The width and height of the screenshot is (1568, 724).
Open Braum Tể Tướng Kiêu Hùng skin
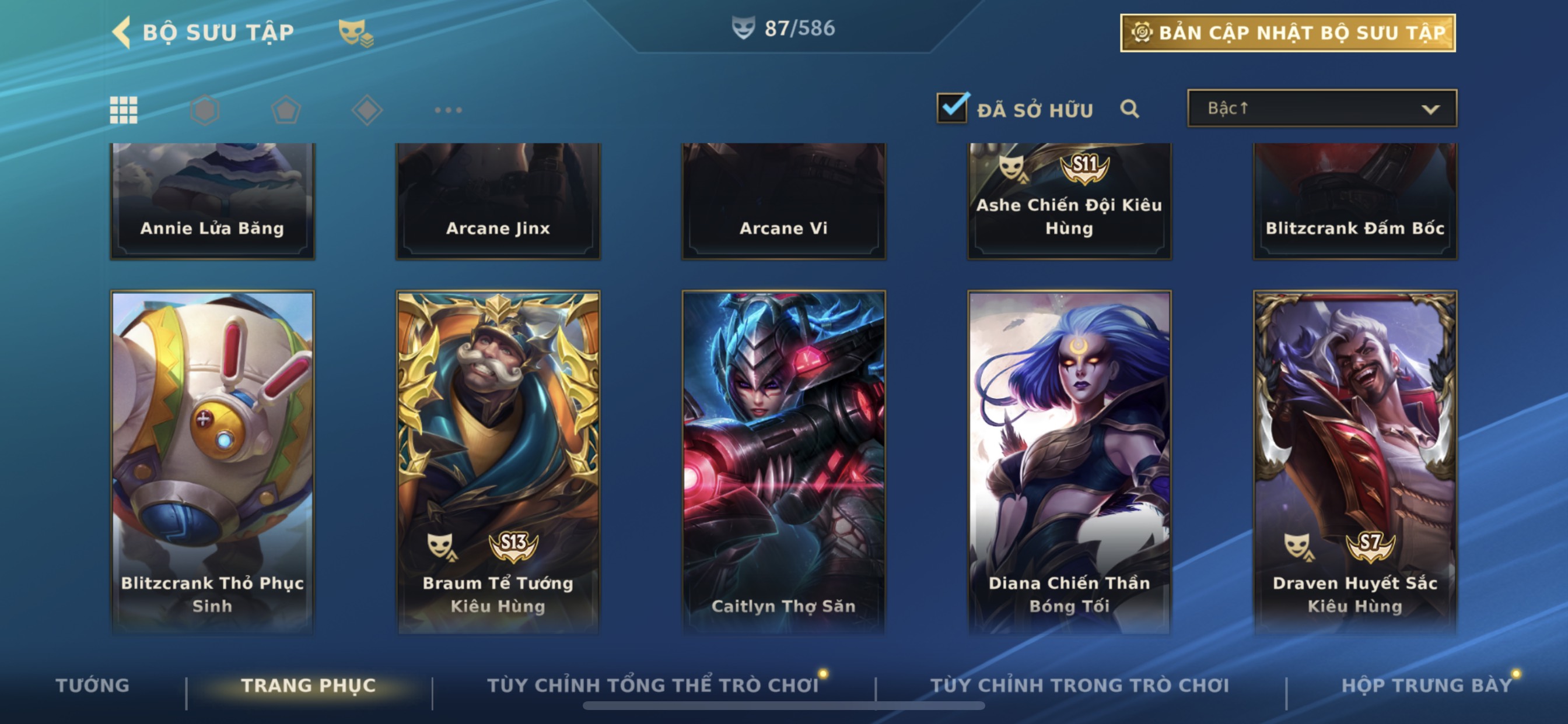498,462
